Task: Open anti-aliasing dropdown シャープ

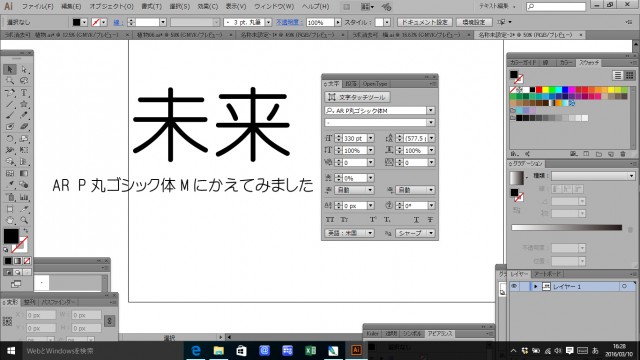Action: tap(415, 233)
